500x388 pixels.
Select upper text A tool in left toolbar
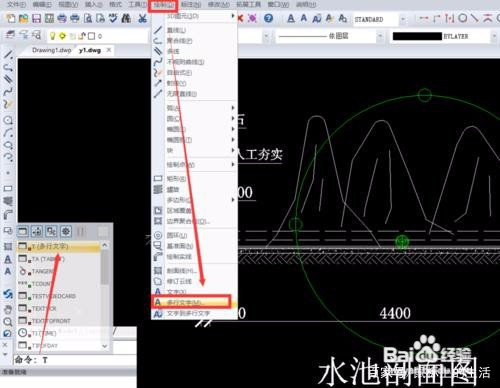tap(8, 259)
